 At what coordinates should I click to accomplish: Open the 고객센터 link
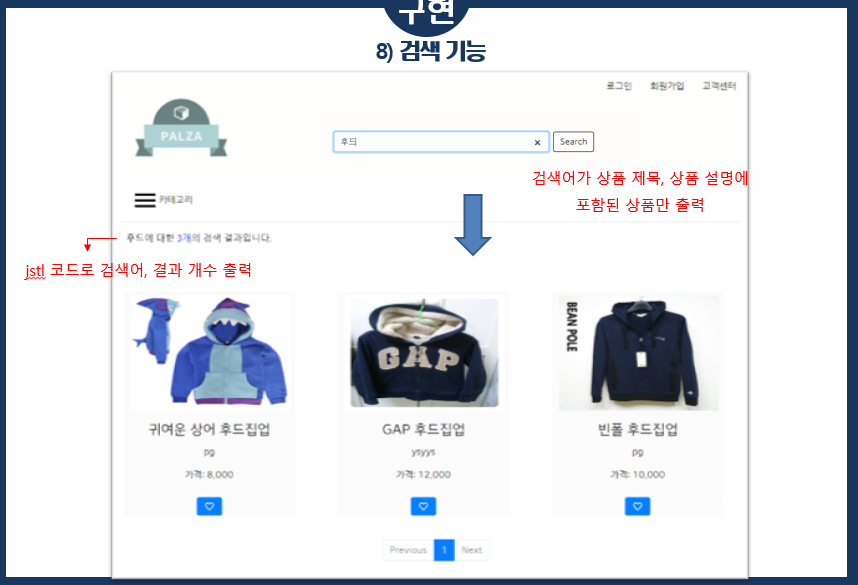pyautogui.click(x=719, y=85)
